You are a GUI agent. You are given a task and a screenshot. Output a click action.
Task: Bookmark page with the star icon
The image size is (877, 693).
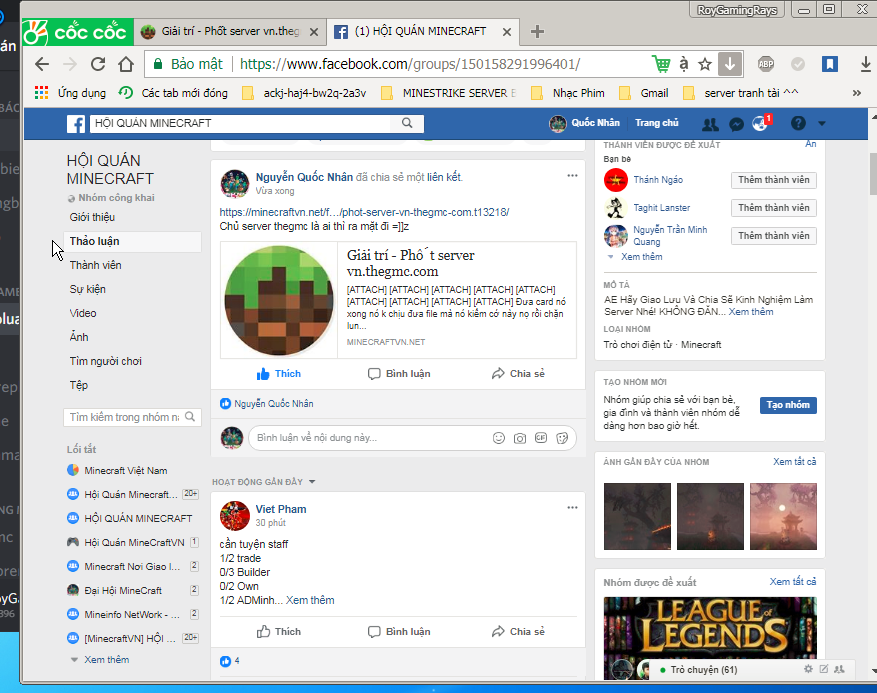[x=705, y=64]
